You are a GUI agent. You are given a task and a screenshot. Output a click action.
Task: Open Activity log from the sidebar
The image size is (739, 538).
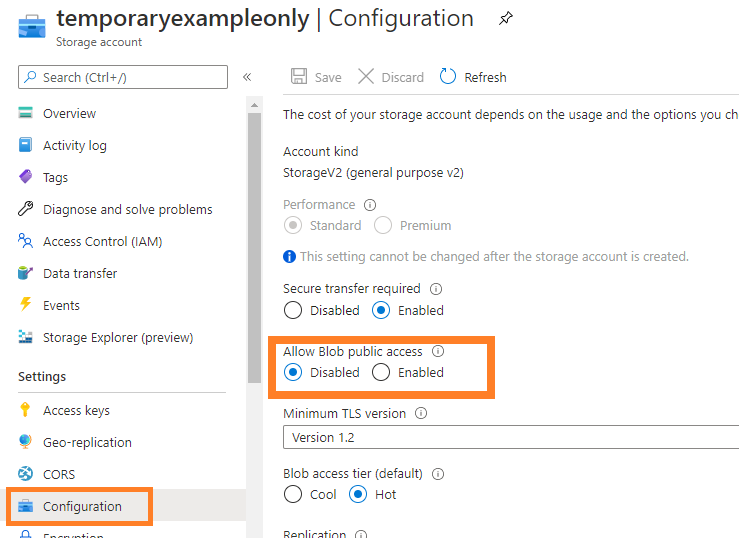pyautogui.click(x=74, y=145)
